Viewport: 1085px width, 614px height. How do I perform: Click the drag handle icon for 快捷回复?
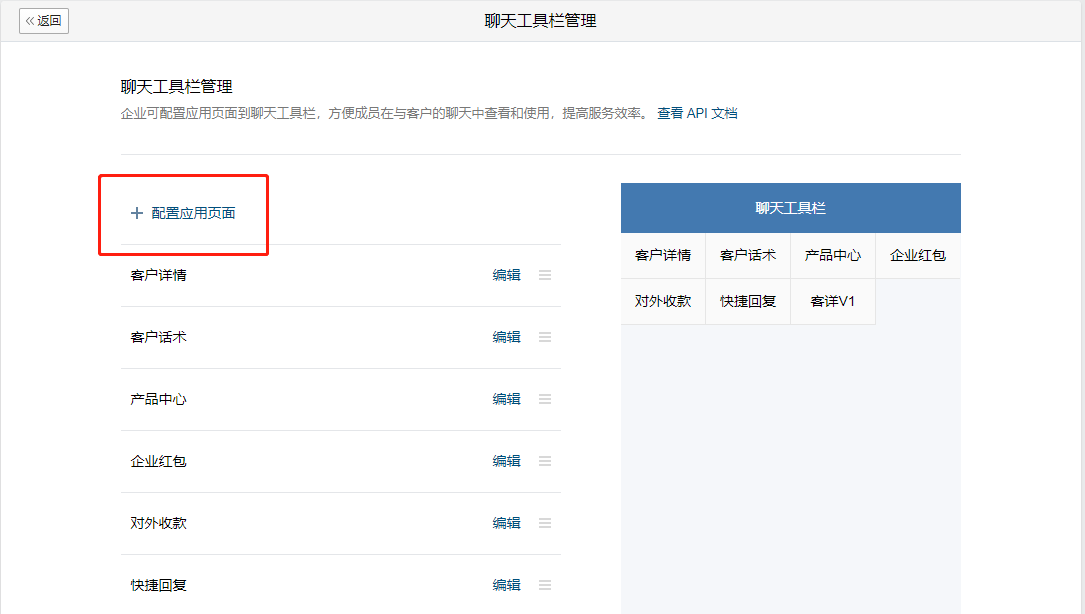click(545, 585)
